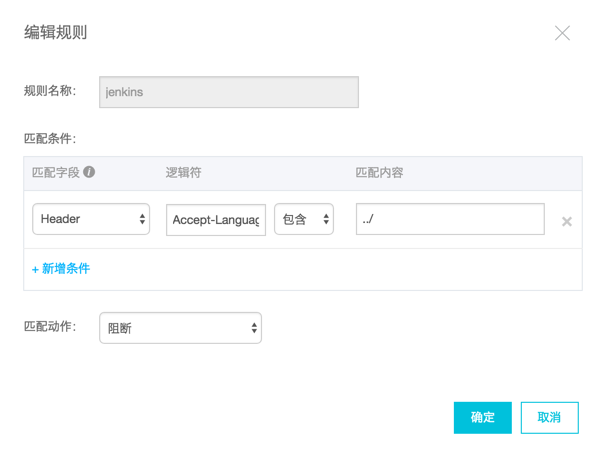This screenshot has height=450, width=592.
Task: Click the info icon beside 匹配字段
Action: [89, 172]
